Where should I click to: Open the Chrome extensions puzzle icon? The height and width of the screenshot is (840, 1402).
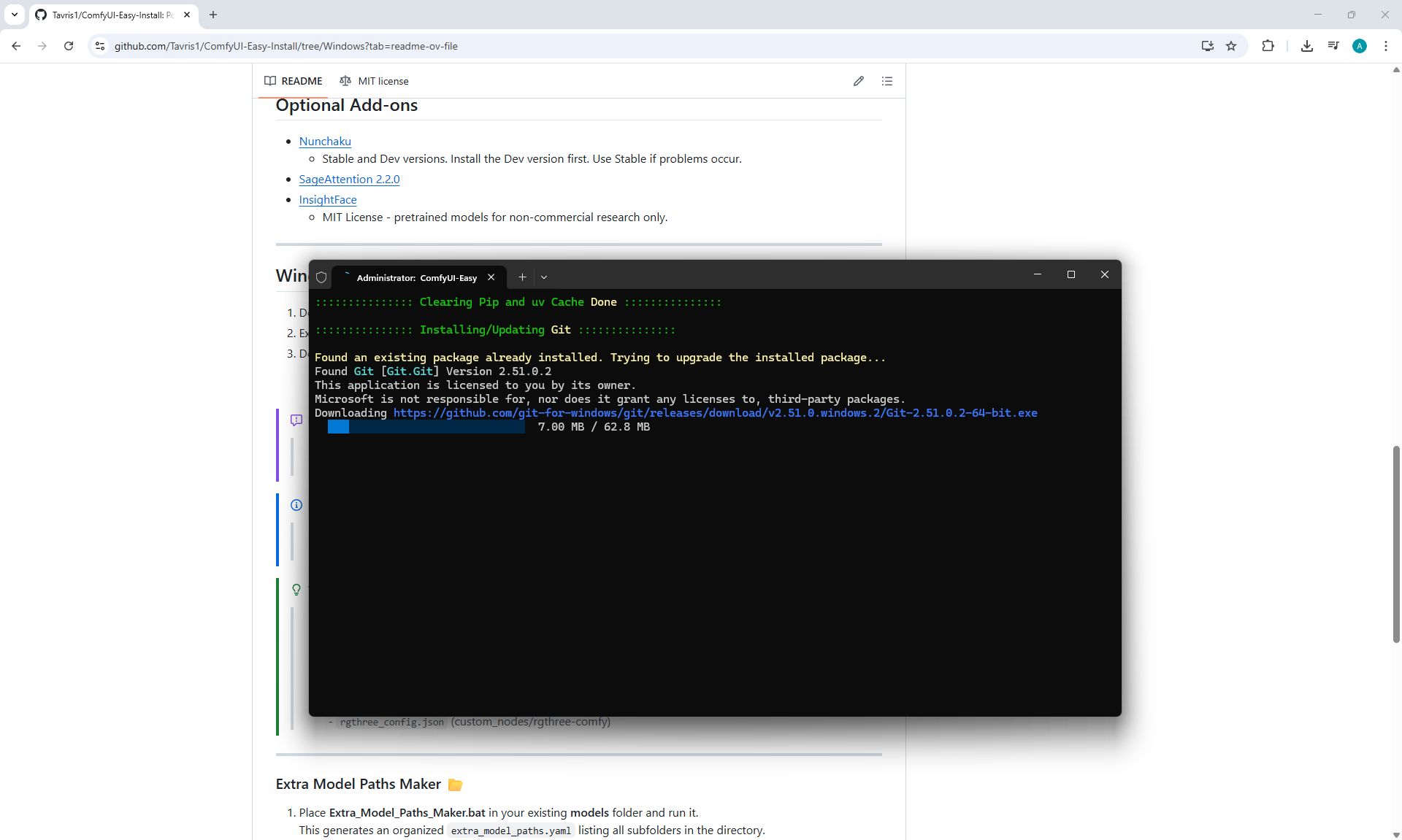pyautogui.click(x=1268, y=46)
